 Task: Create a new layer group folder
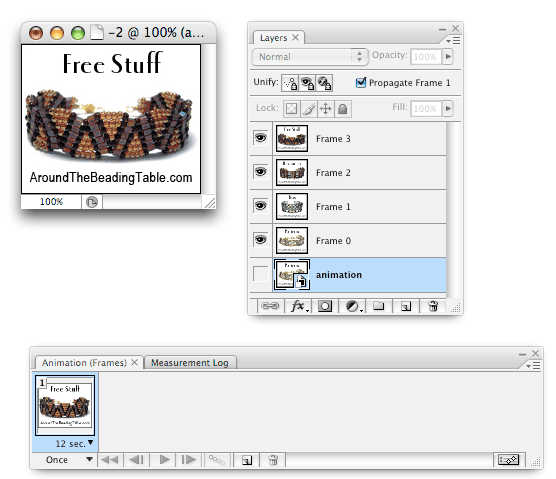379,306
